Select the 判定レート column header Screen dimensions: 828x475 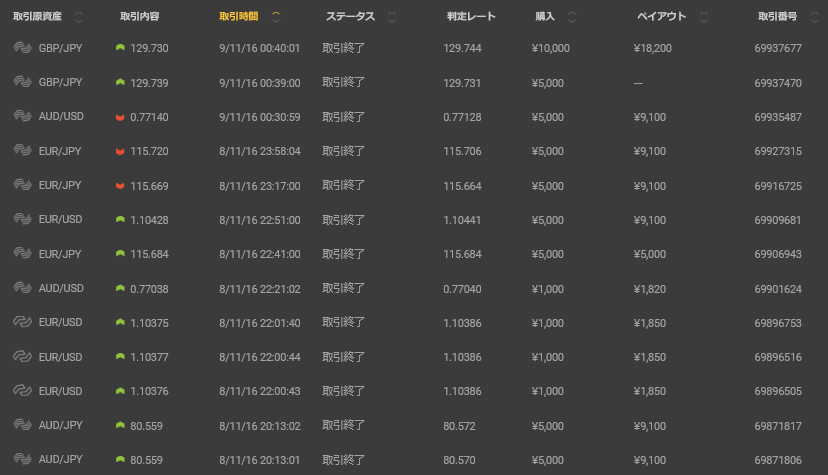(x=471, y=17)
